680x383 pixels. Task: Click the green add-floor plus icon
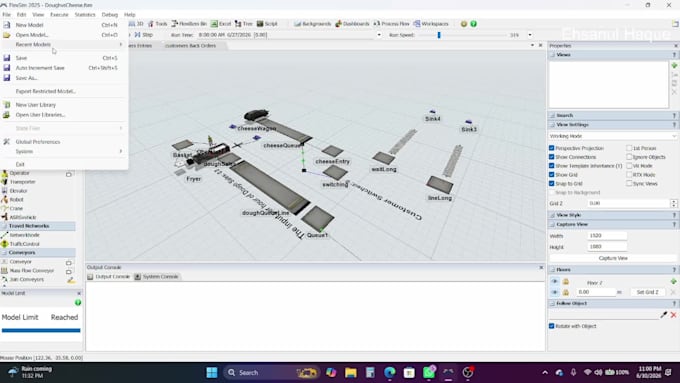(673, 282)
